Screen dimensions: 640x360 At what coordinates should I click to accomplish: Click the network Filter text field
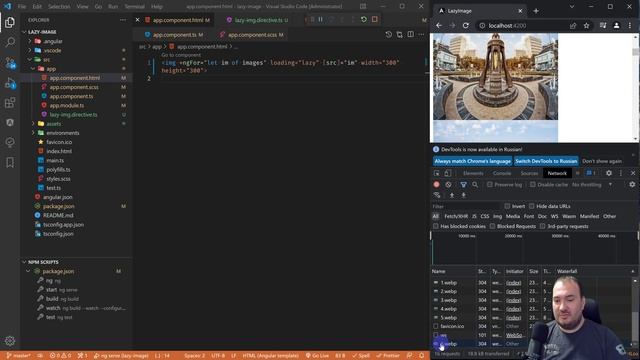[x=465, y=207]
